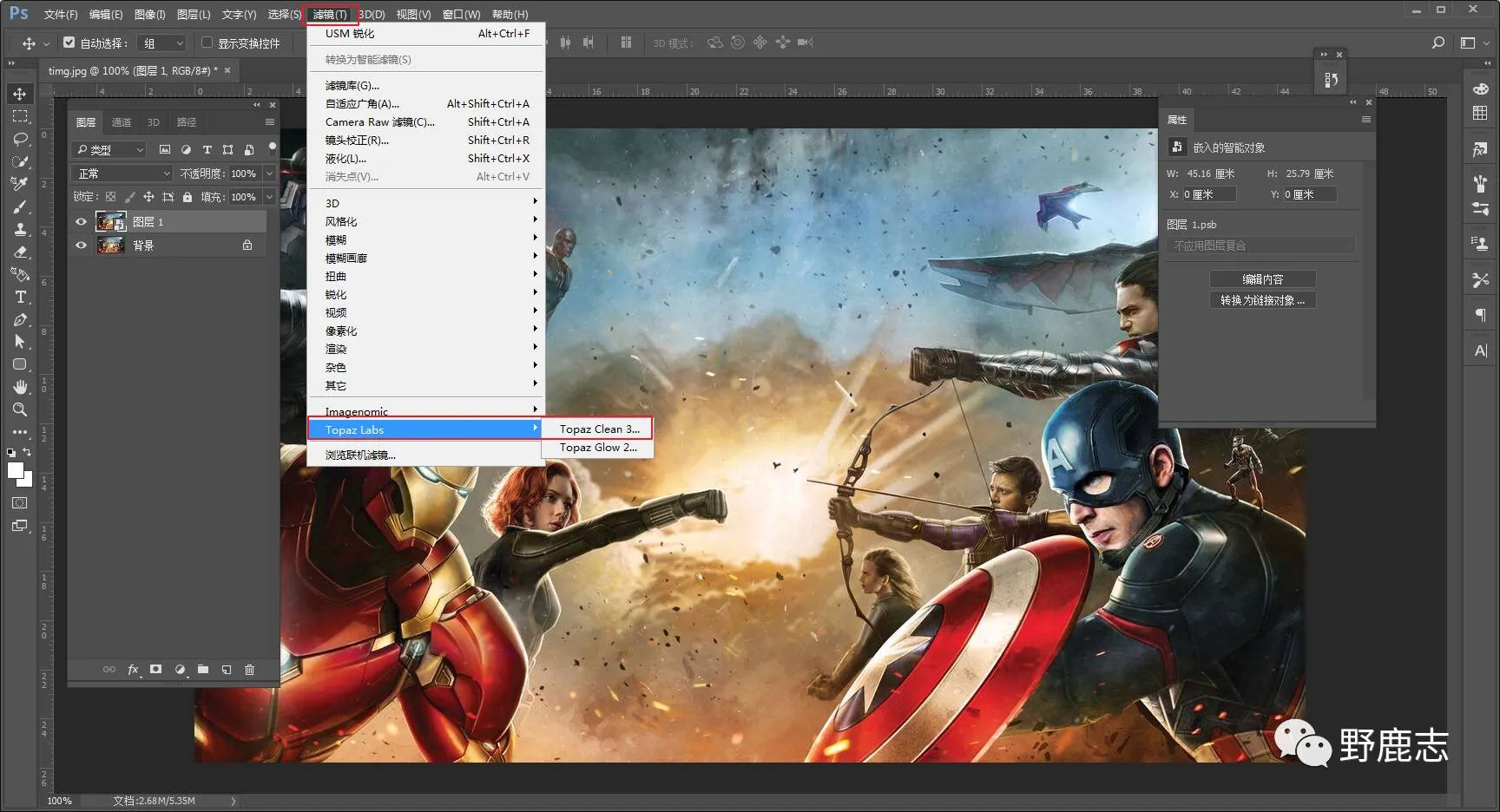This screenshot has width=1500, height=812.
Task: Open the History panel icon
Action: [1331, 80]
